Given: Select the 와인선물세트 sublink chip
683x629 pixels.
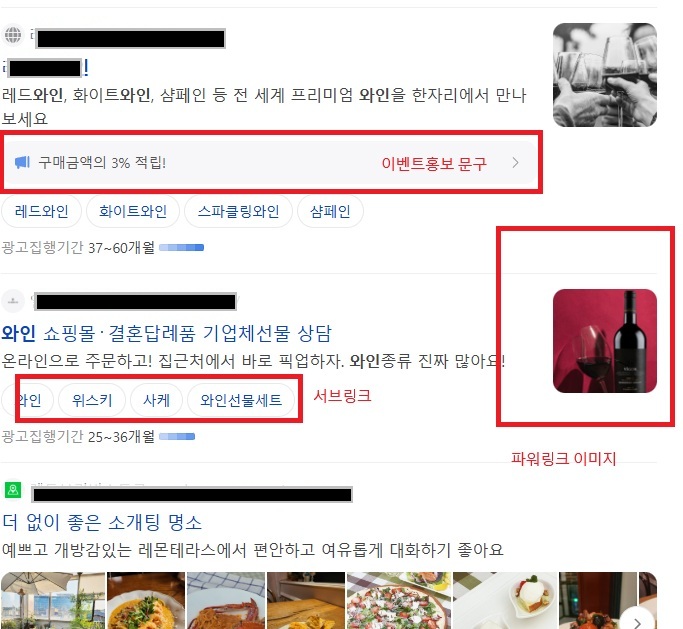Looking at the screenshot, I should point(241,400).
